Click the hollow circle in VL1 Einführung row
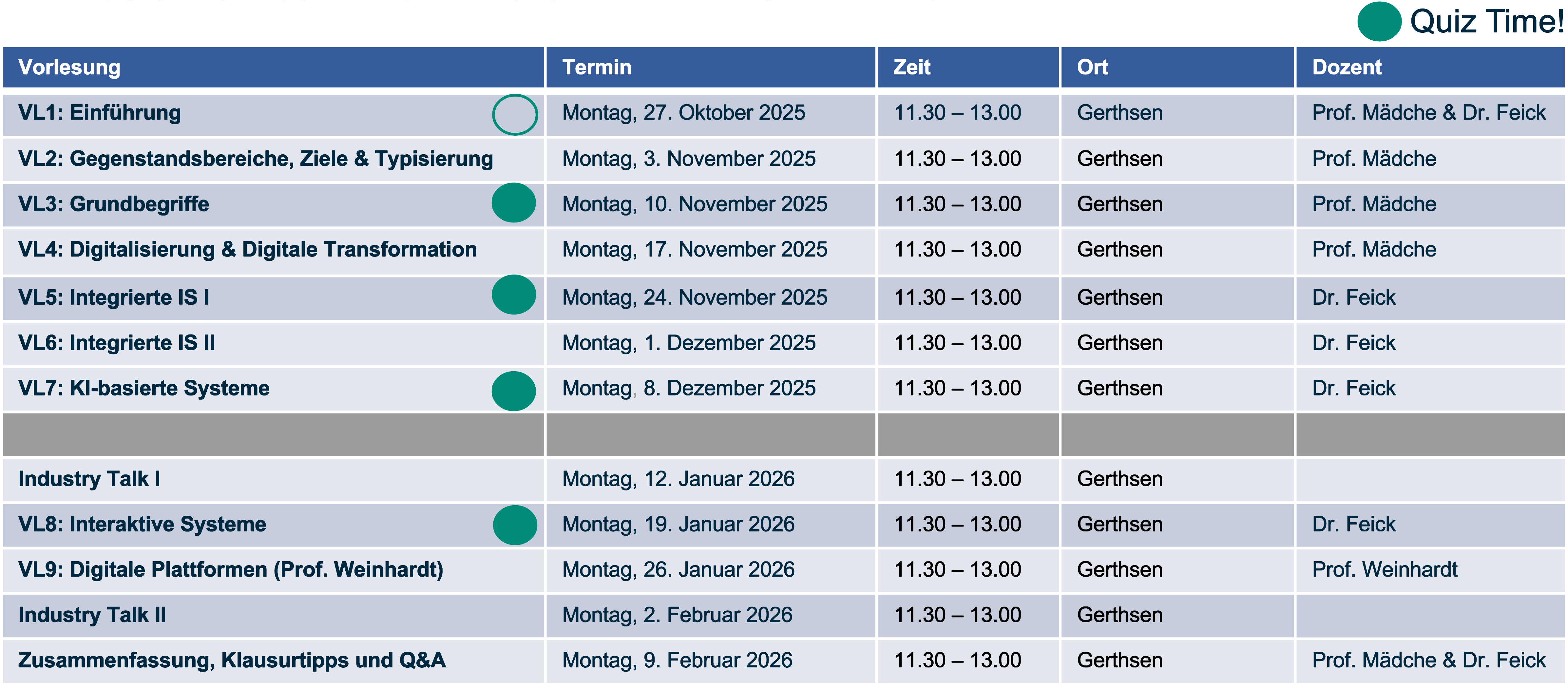 (x=514, y=114)
